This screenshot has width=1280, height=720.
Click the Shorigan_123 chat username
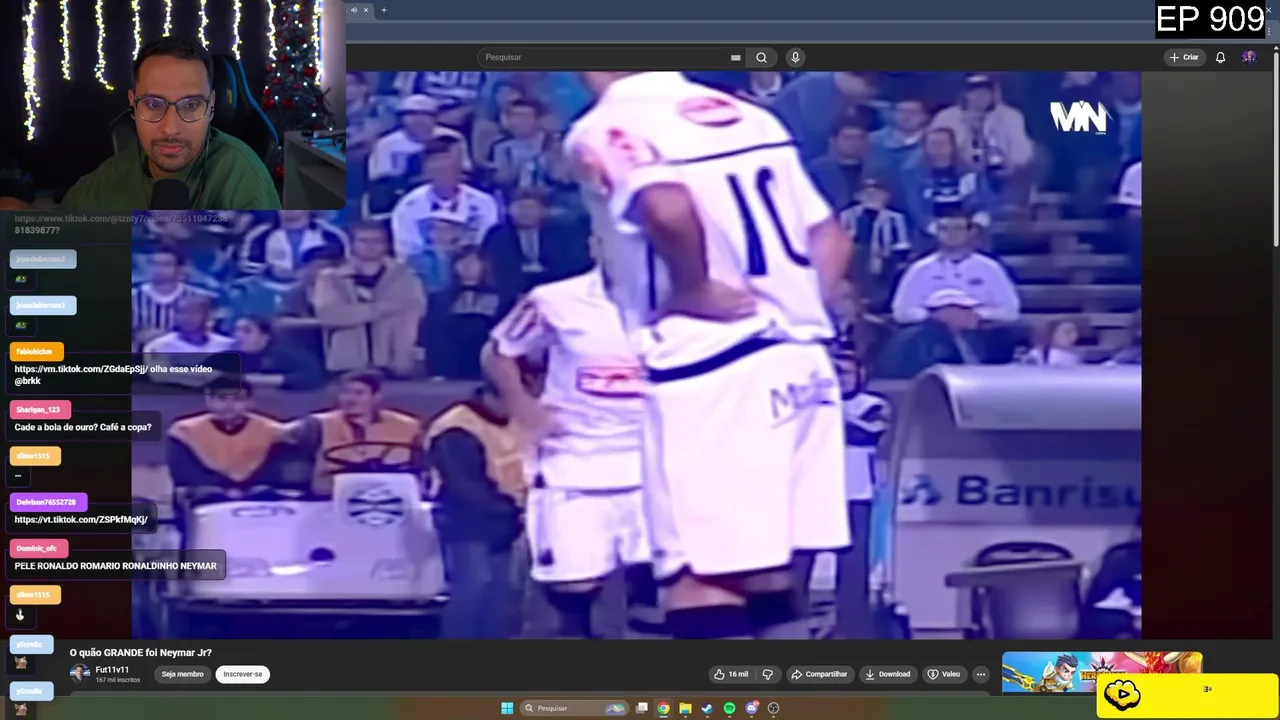tap(38, 410)
